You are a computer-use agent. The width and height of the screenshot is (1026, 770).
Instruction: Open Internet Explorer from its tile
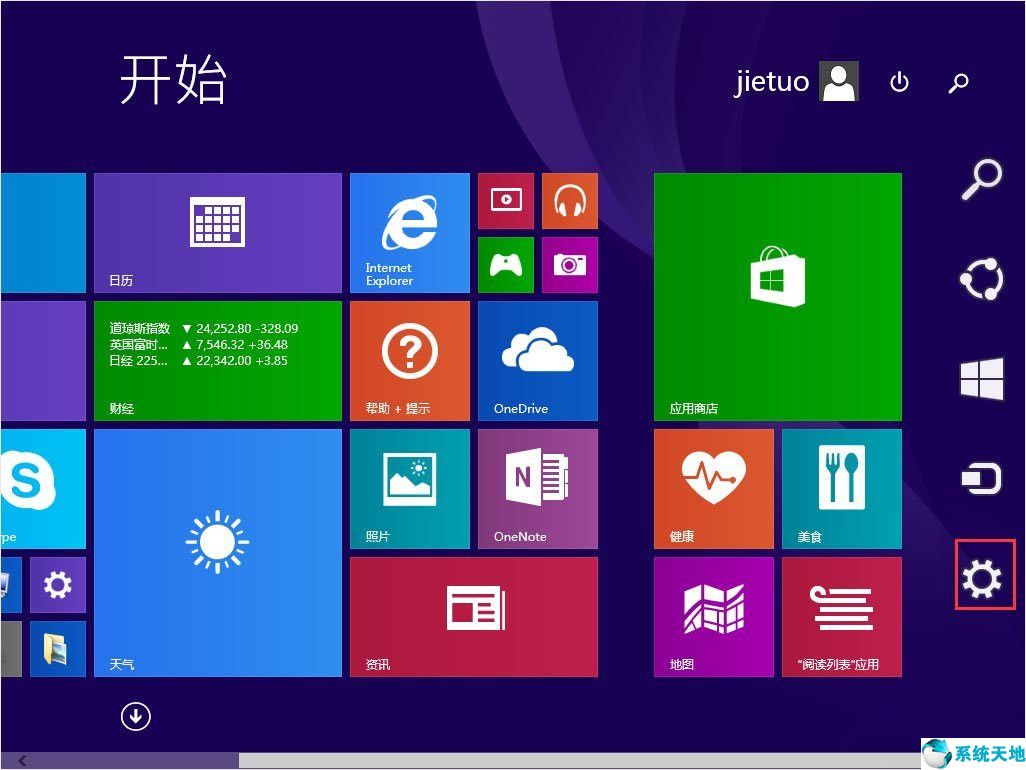[409, 232]
